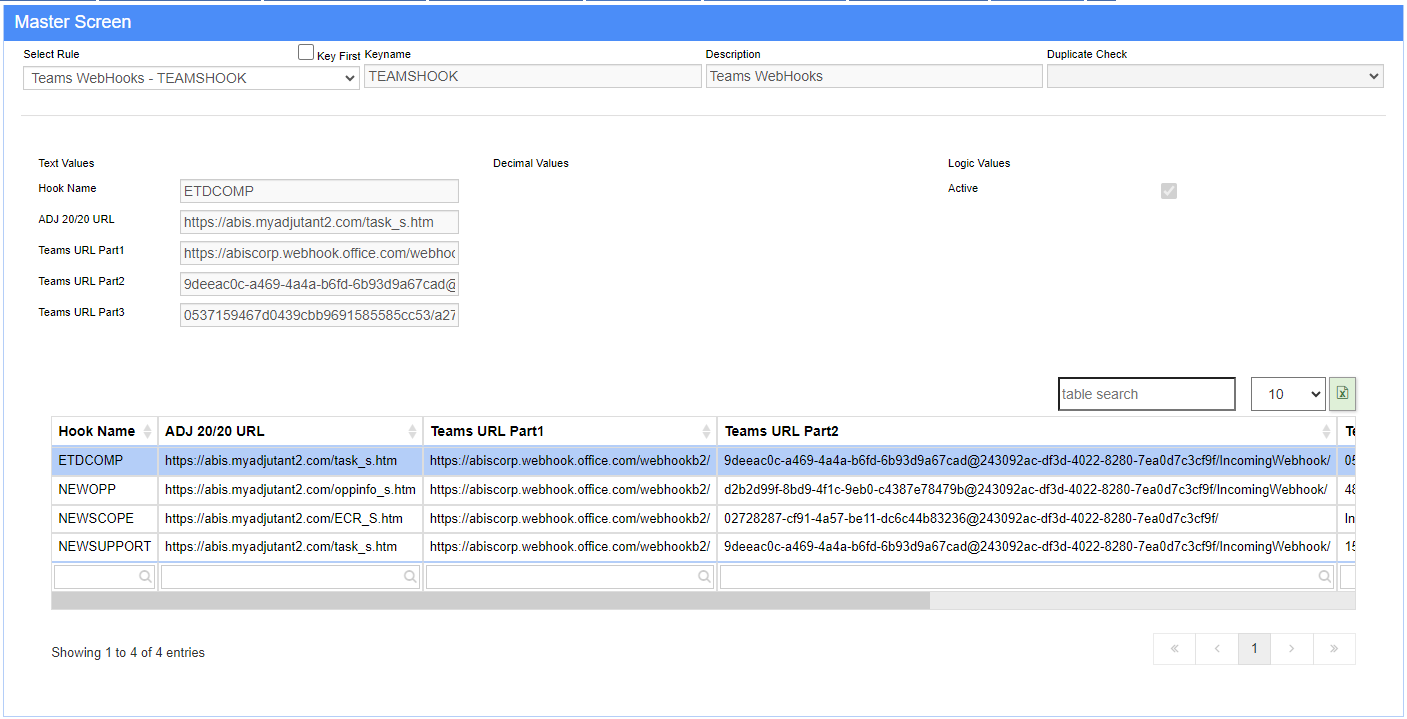The height and width of the screenshot is (719, 1407).
Task: Click NEWSCOPE row Teams URL Part2 cell
Action: 1027,519
